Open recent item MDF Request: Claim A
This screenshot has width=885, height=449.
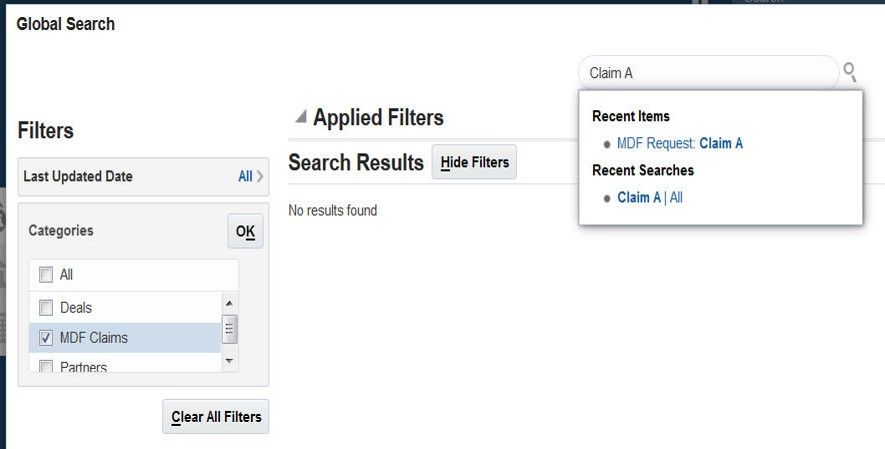(679, 144)
